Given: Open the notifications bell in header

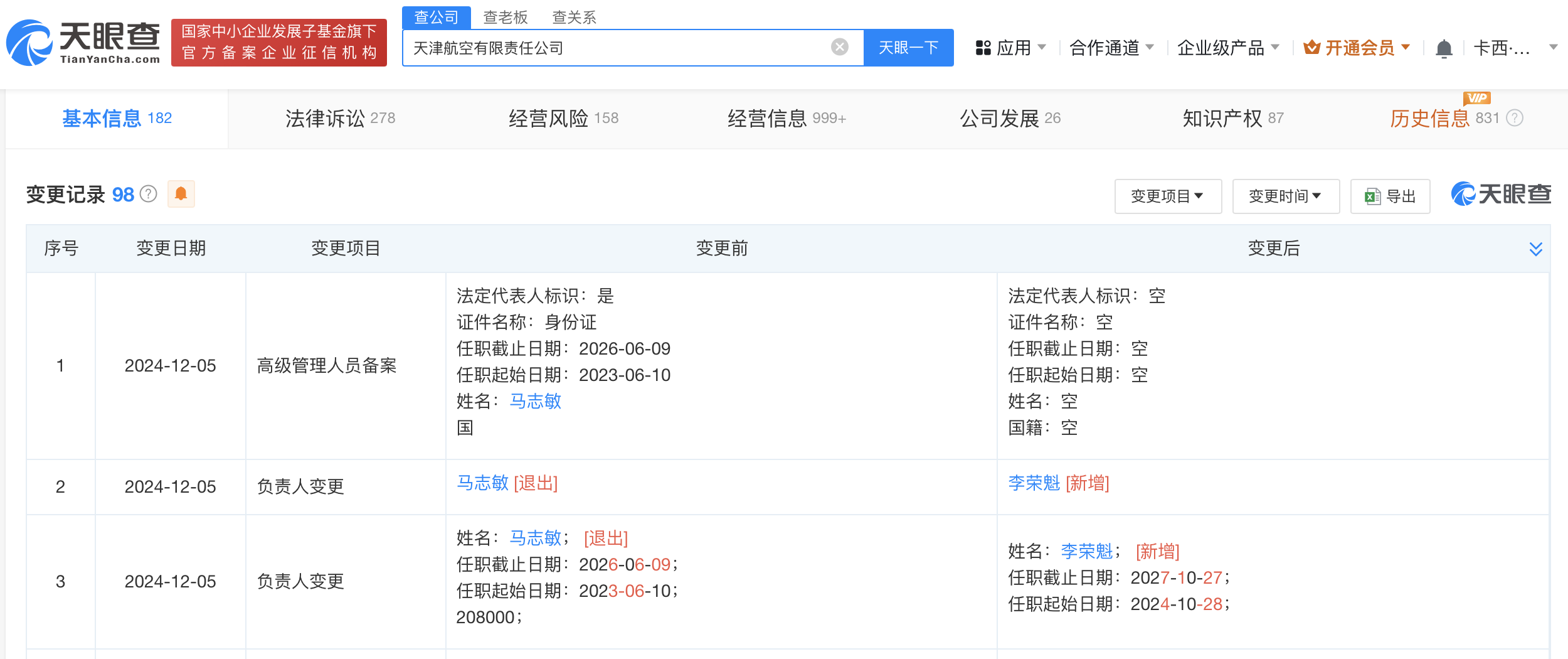Looking at the screenshot, I should 1444,48.
